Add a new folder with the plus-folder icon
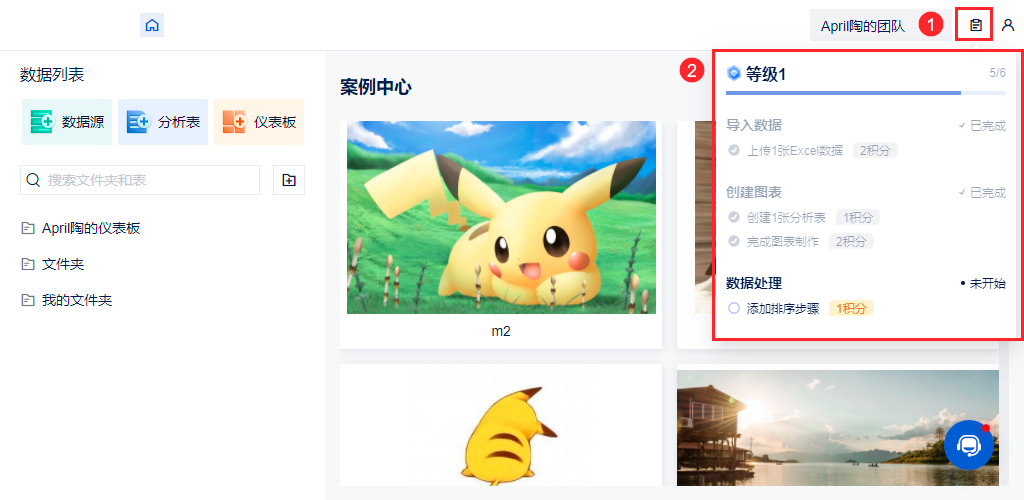The width and height of the screenshot is (1024, 500). click(x=289, y=180)
